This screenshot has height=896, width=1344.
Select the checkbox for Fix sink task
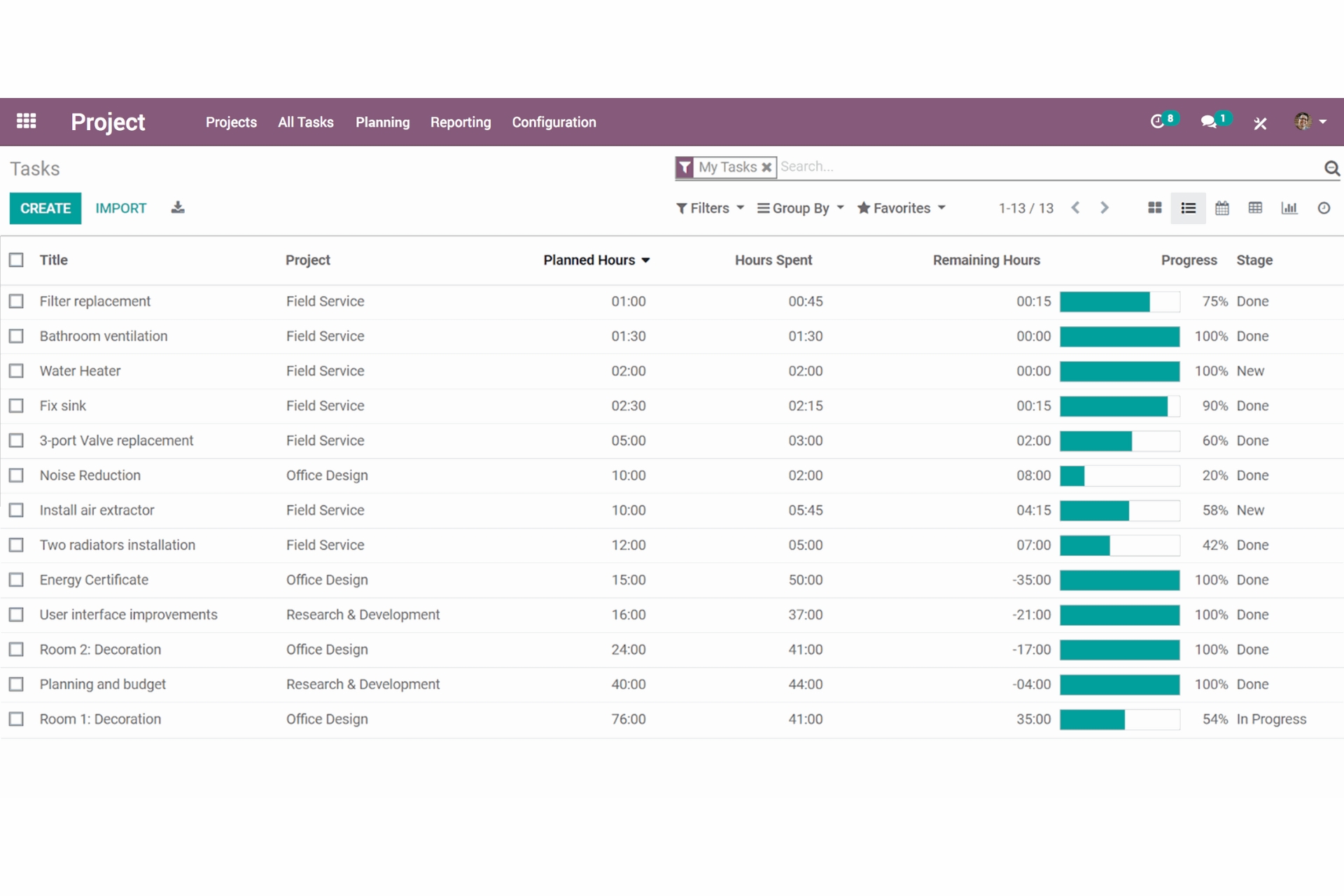[x=17, y=405]
